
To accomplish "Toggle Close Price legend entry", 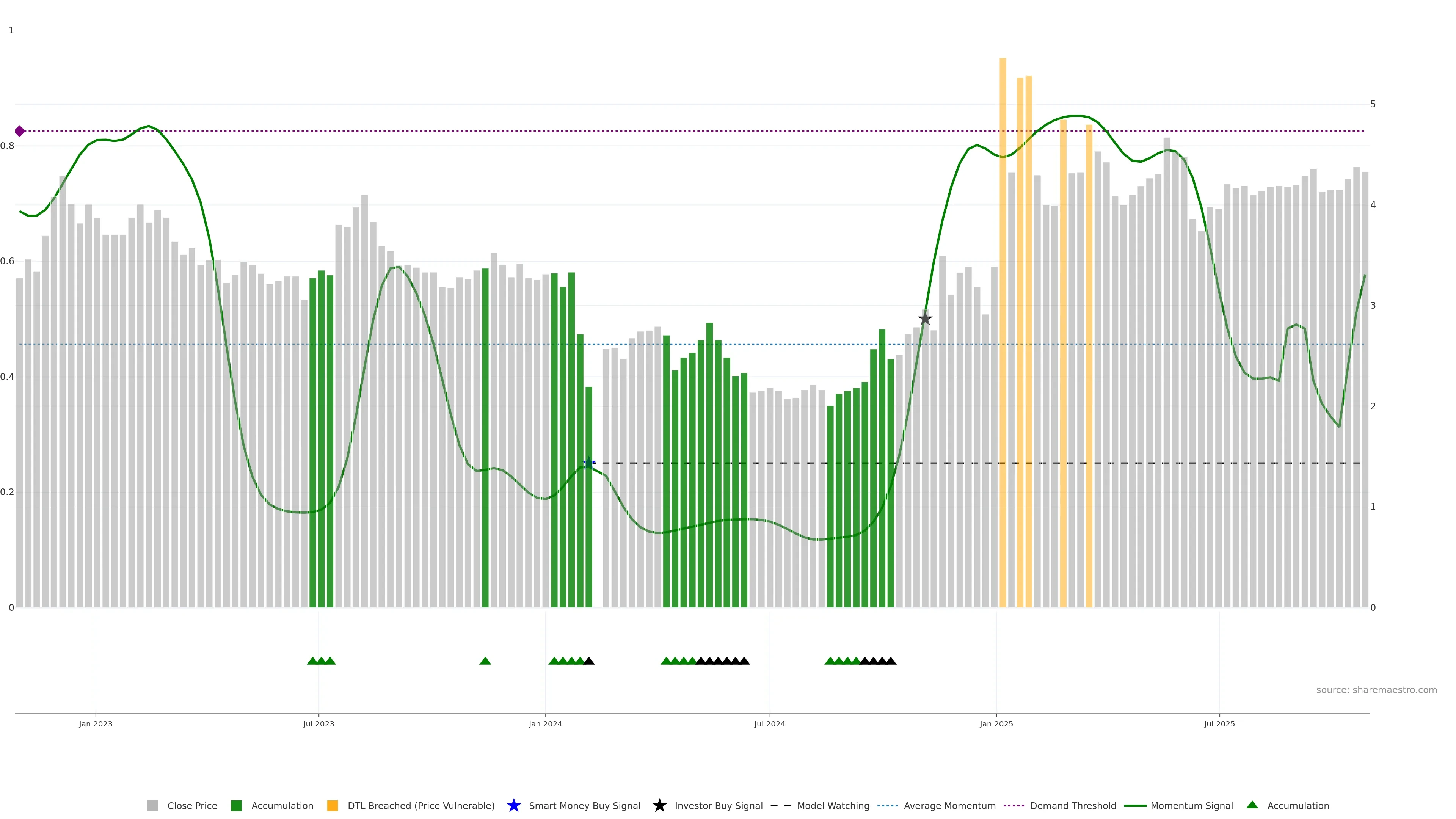I will 191,806.
